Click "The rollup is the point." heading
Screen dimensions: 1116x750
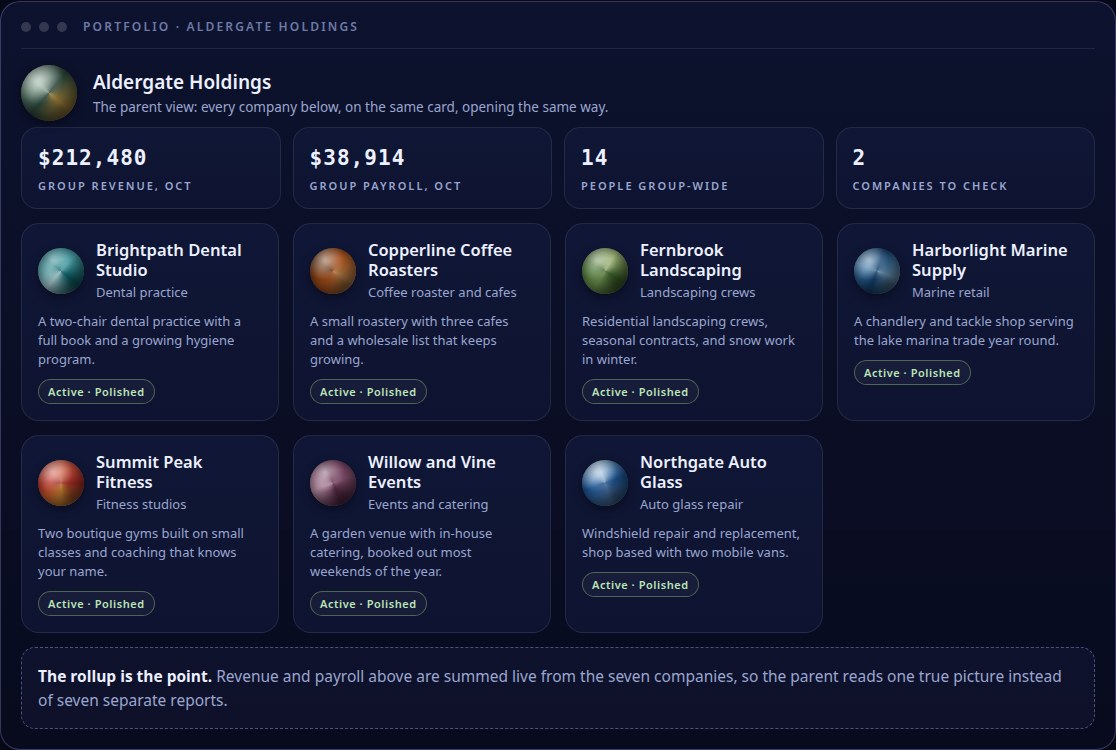(125, 677)
